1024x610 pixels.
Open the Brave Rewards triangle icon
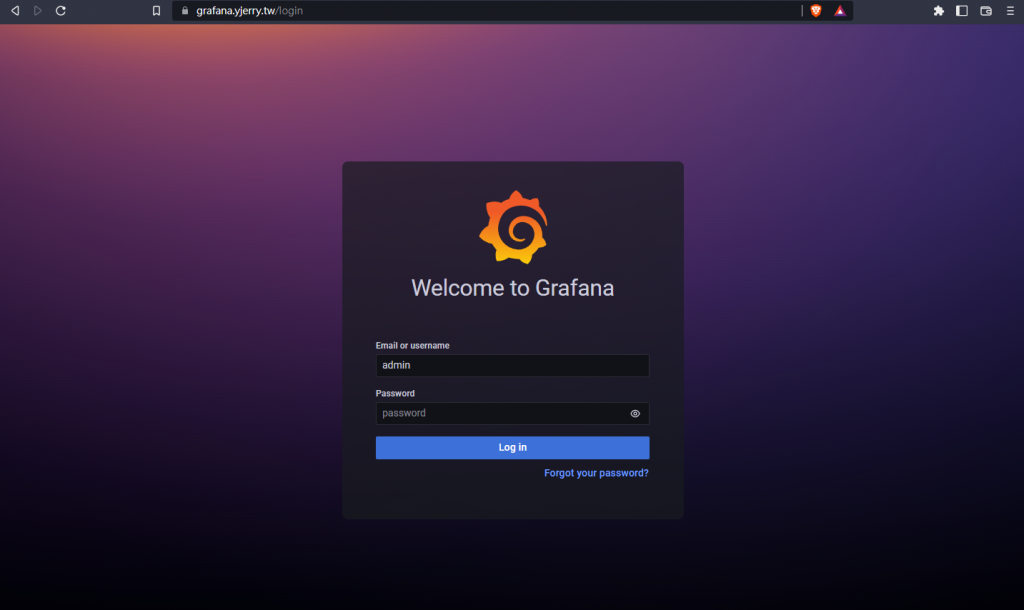click(840, 10)
